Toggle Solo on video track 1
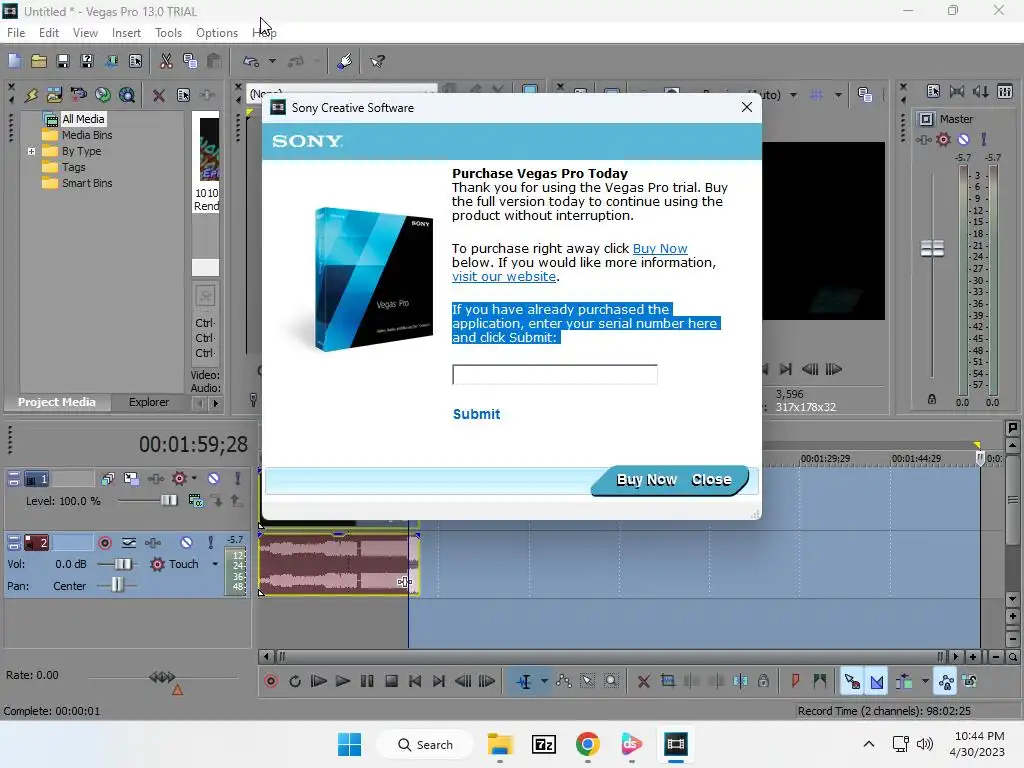 [x=238, y=479]
